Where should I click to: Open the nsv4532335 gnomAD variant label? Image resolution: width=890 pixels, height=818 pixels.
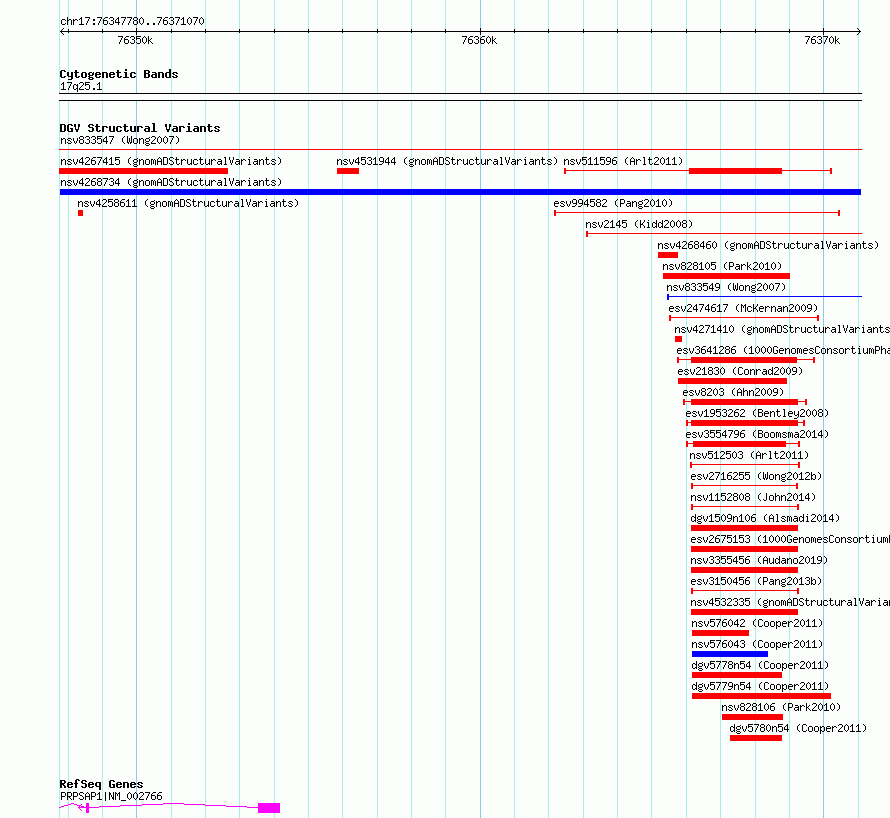tap(790, 602)
